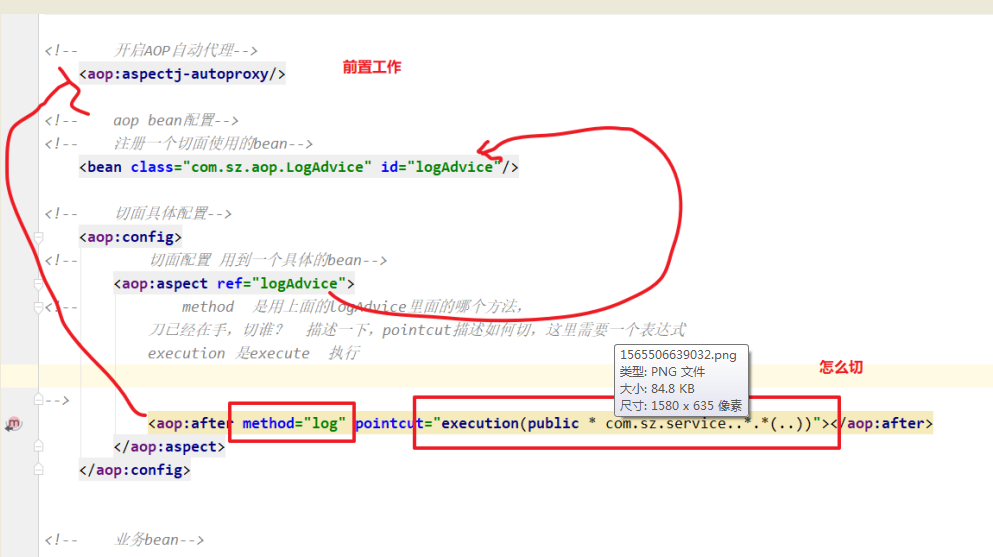The height and width of the screenshot is (557, 993).
Task: Click fold marker beside </aop:aspect>
Action: point(39,447)
